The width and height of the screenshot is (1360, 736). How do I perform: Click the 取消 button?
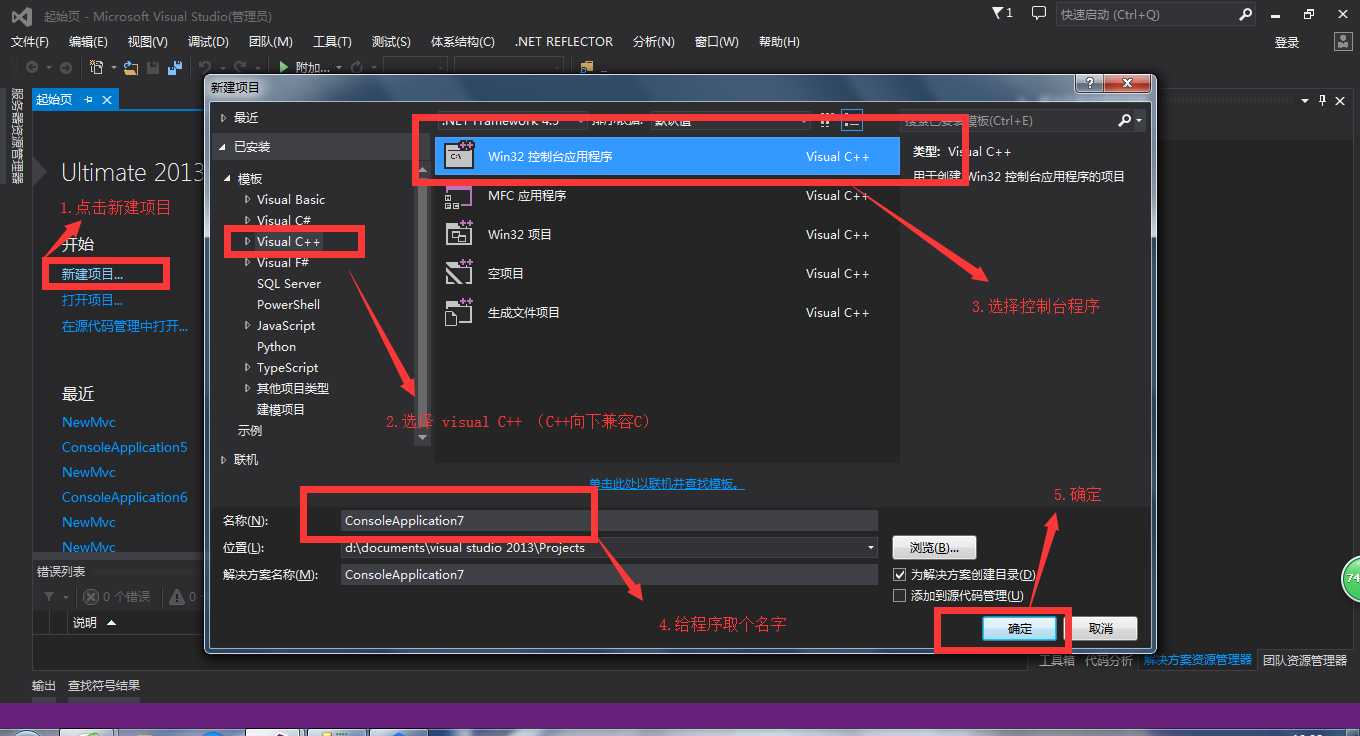pos(1100,629)
